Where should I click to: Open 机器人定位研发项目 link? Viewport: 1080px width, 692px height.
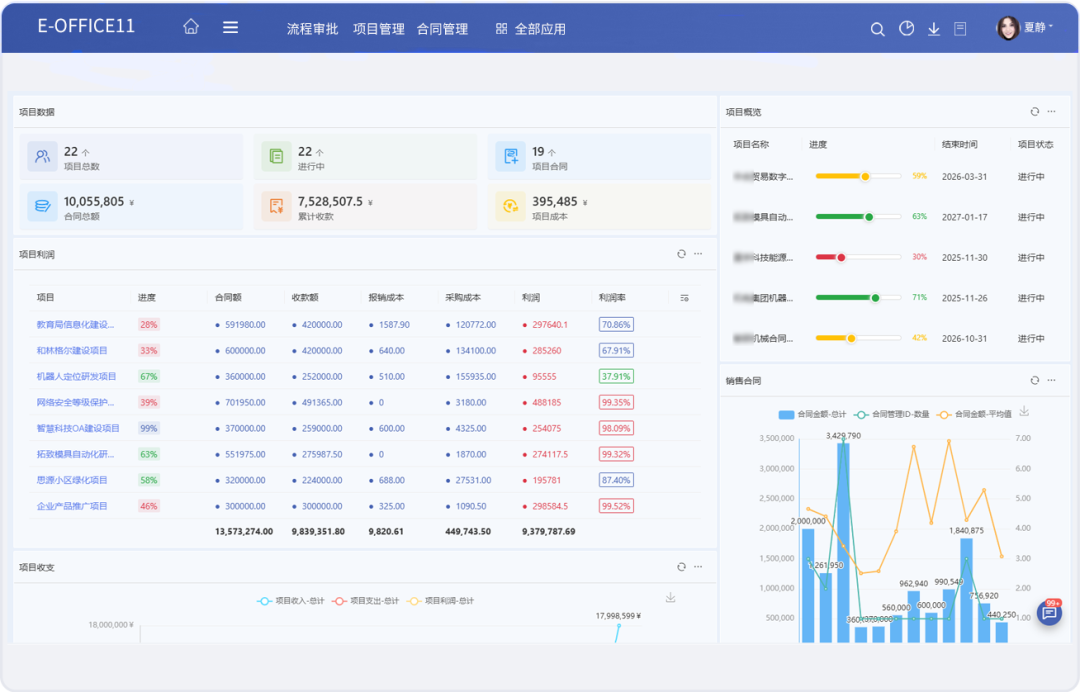pos(76,376)
